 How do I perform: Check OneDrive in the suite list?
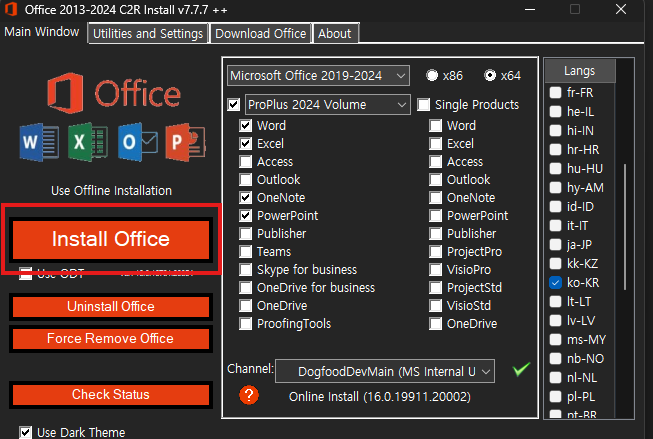[246, 306]
